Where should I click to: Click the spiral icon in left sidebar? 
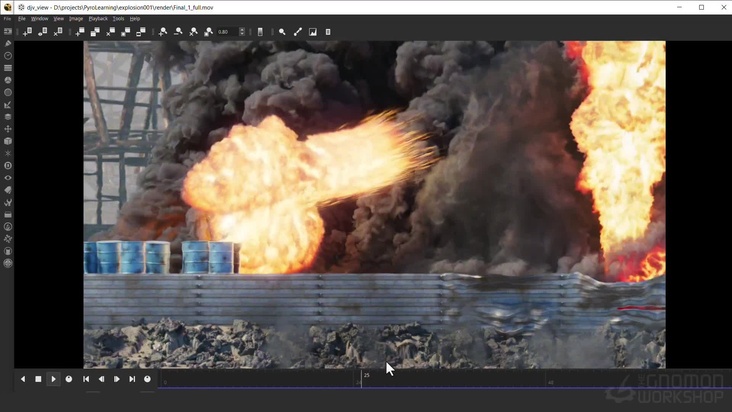[7, 227]
